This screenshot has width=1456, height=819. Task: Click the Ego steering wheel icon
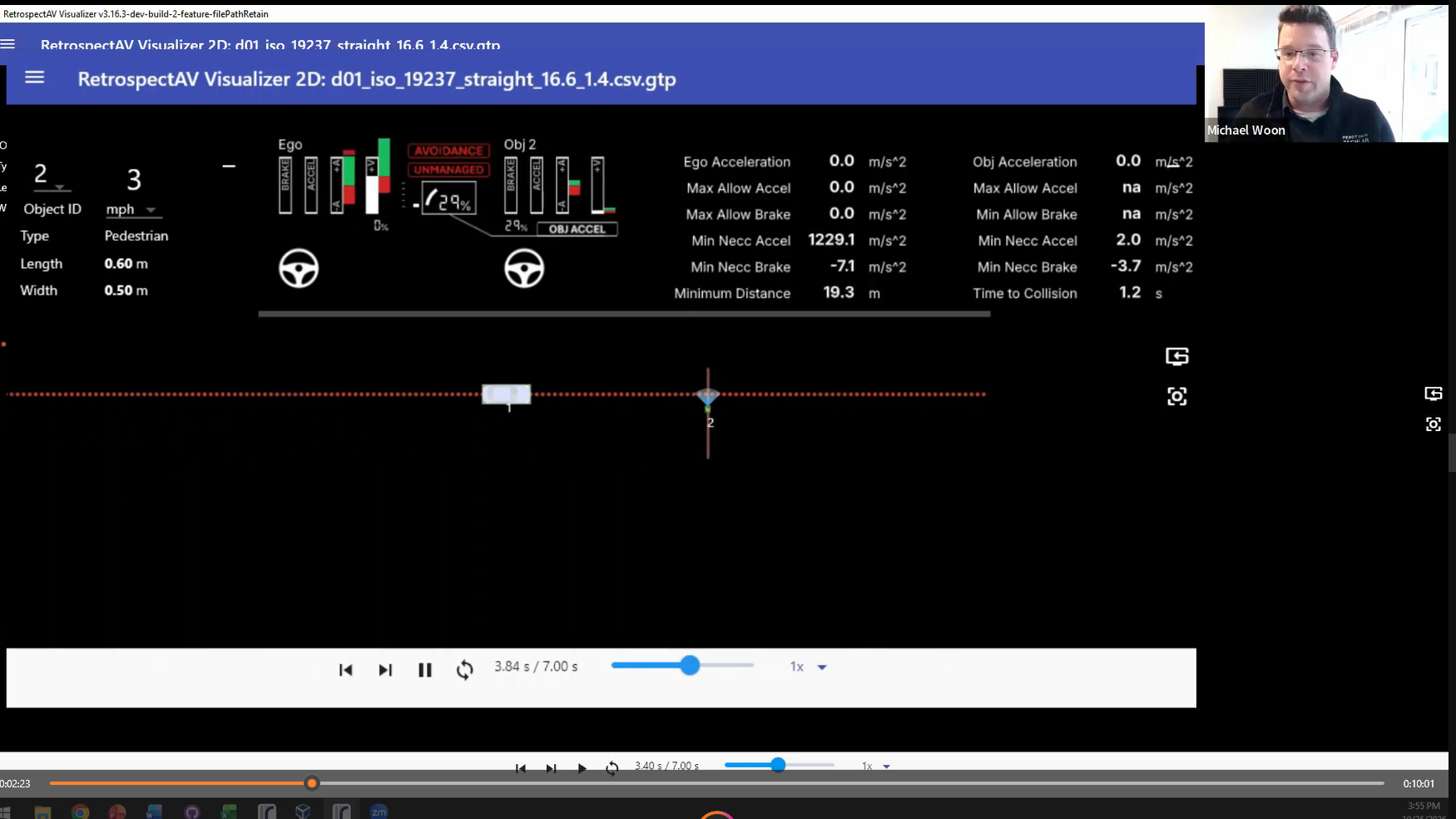tap(299, 269)
